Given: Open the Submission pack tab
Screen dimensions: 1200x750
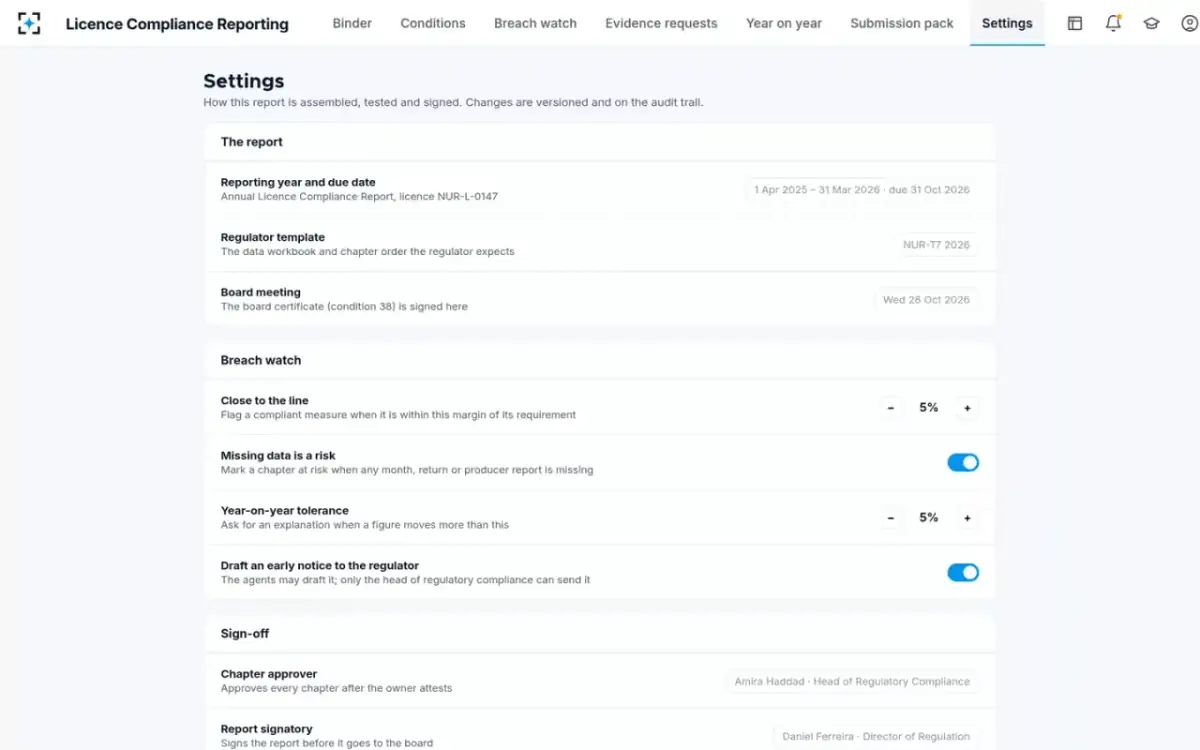Looking at the screenshot, I should click(902, 23).
